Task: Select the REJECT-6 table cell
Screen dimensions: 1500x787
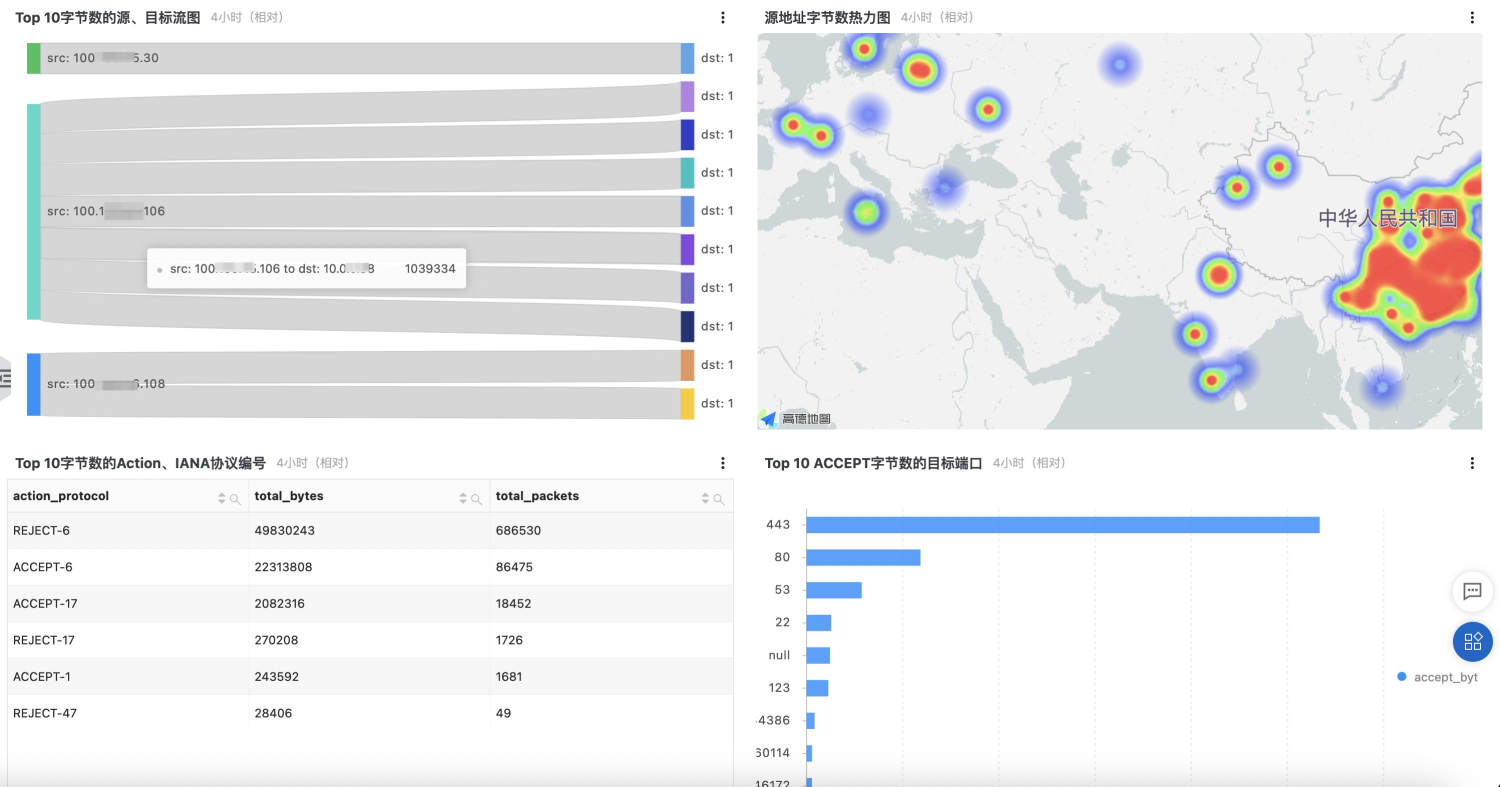Action: coord(128,531)
